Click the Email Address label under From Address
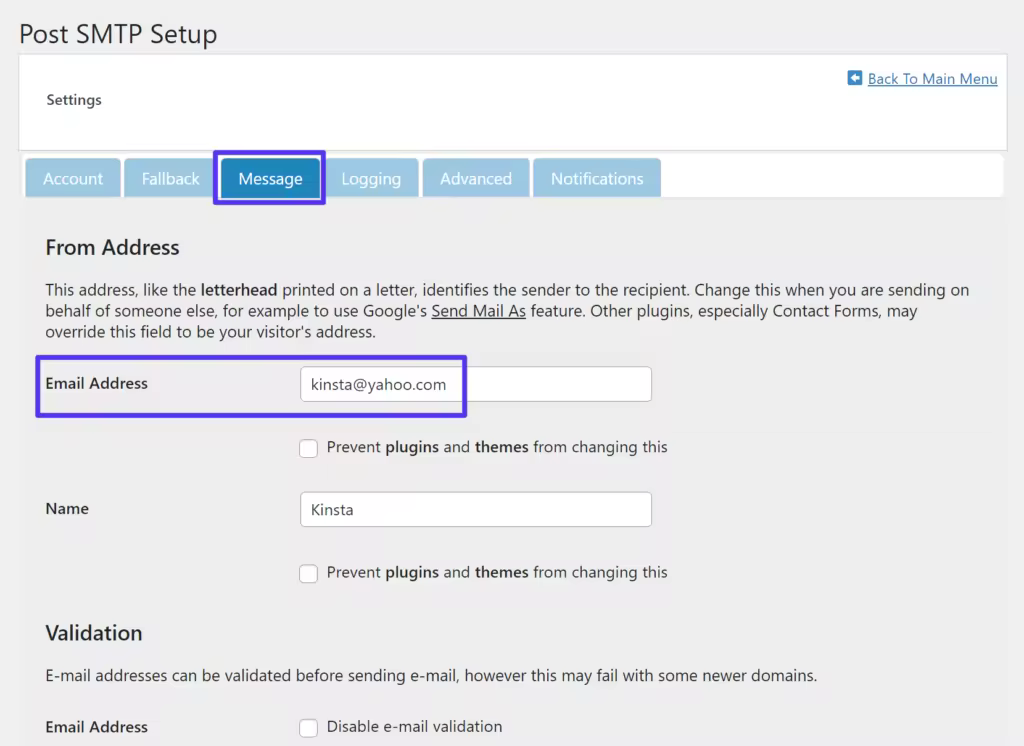 tap(96, 383)
